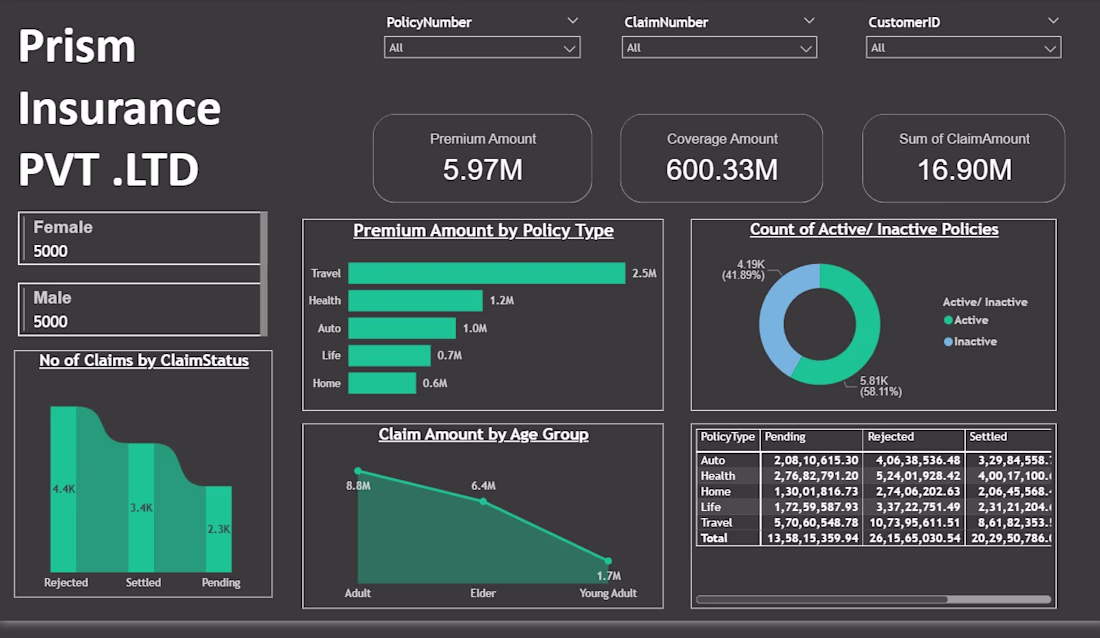
Task: Collapse the PolicyNumber slicer header chevron
Action: [x=572, y=21]
